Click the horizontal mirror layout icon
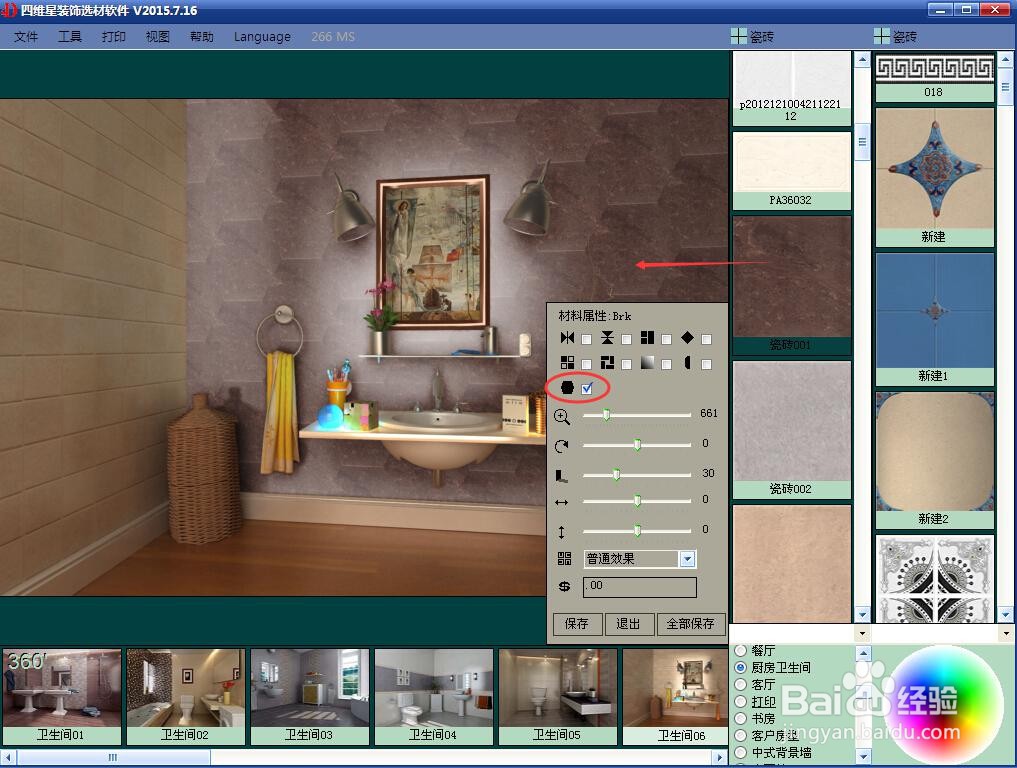1017x768 pixels. pyautogui.click(x=567, y=337)
